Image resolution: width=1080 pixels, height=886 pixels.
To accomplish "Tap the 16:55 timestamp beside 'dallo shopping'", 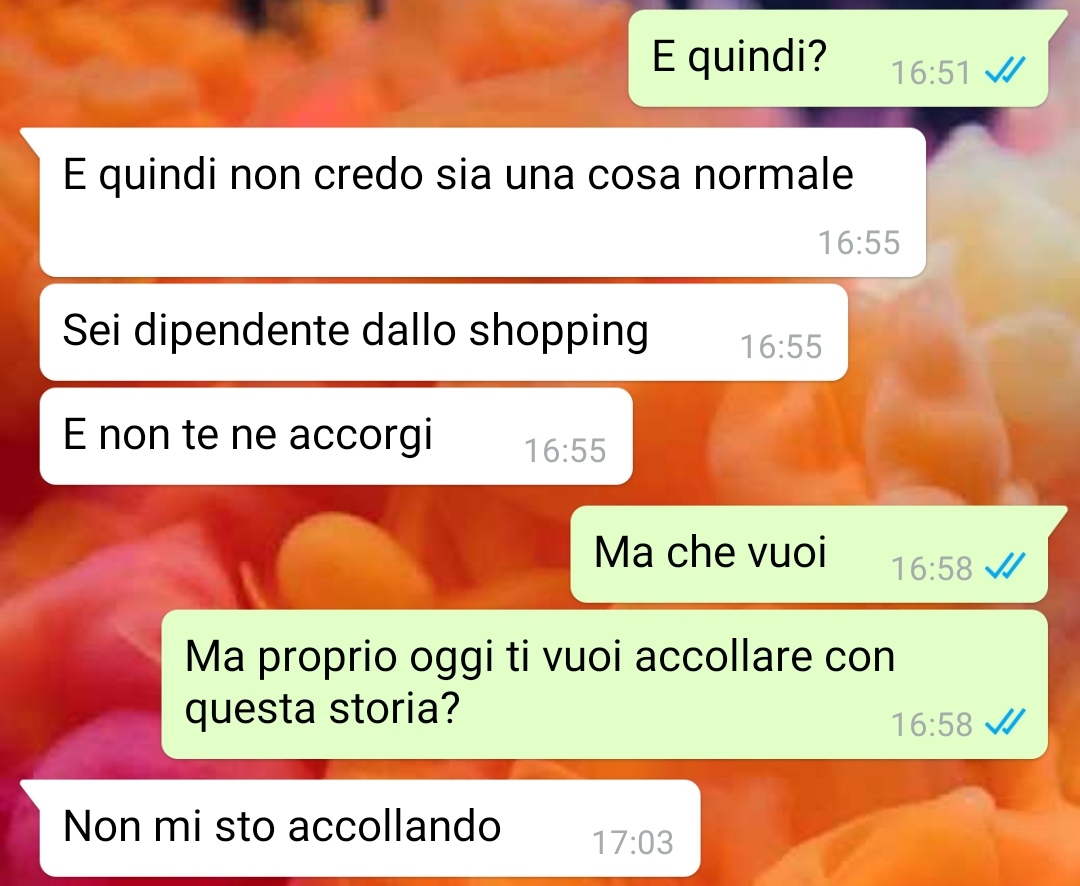I will pos(781,347).
